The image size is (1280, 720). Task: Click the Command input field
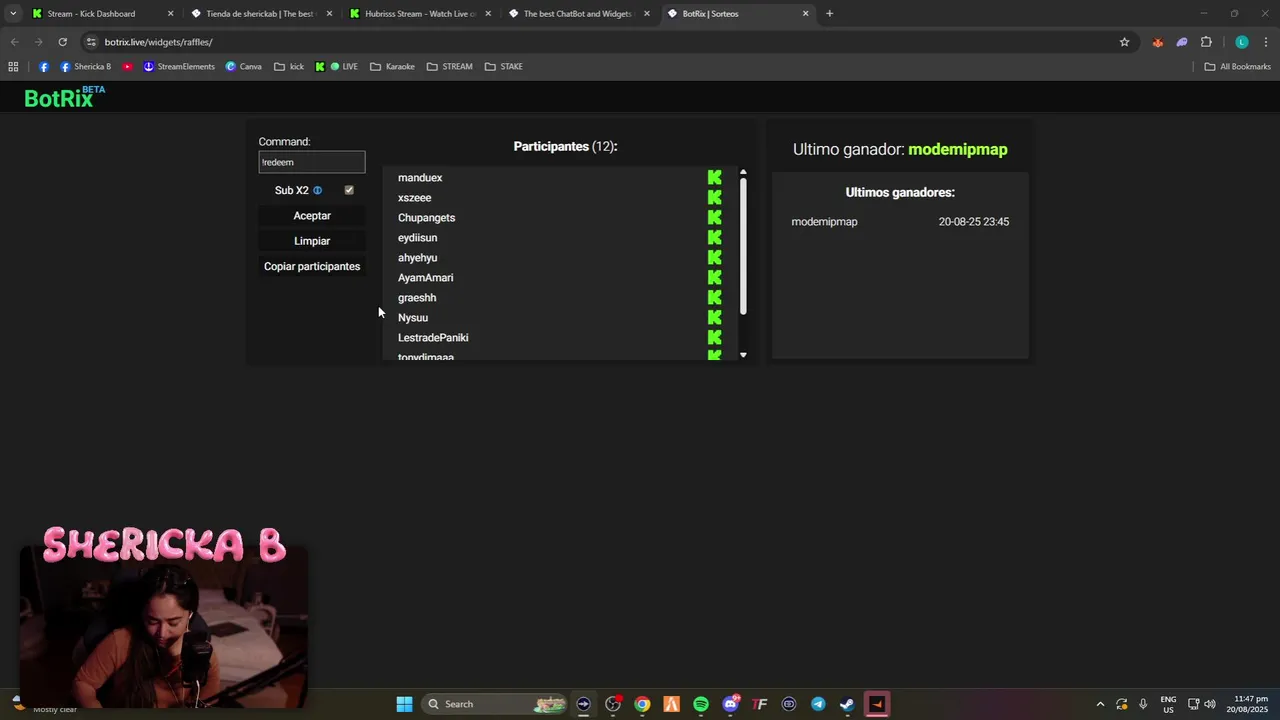point(312,162)
